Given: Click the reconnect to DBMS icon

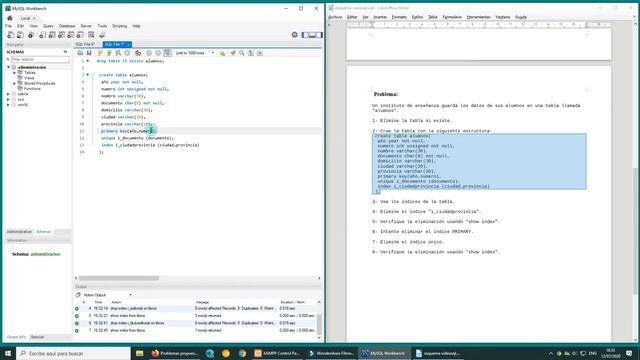Looking at the screenshot, I should click(102, 35).
